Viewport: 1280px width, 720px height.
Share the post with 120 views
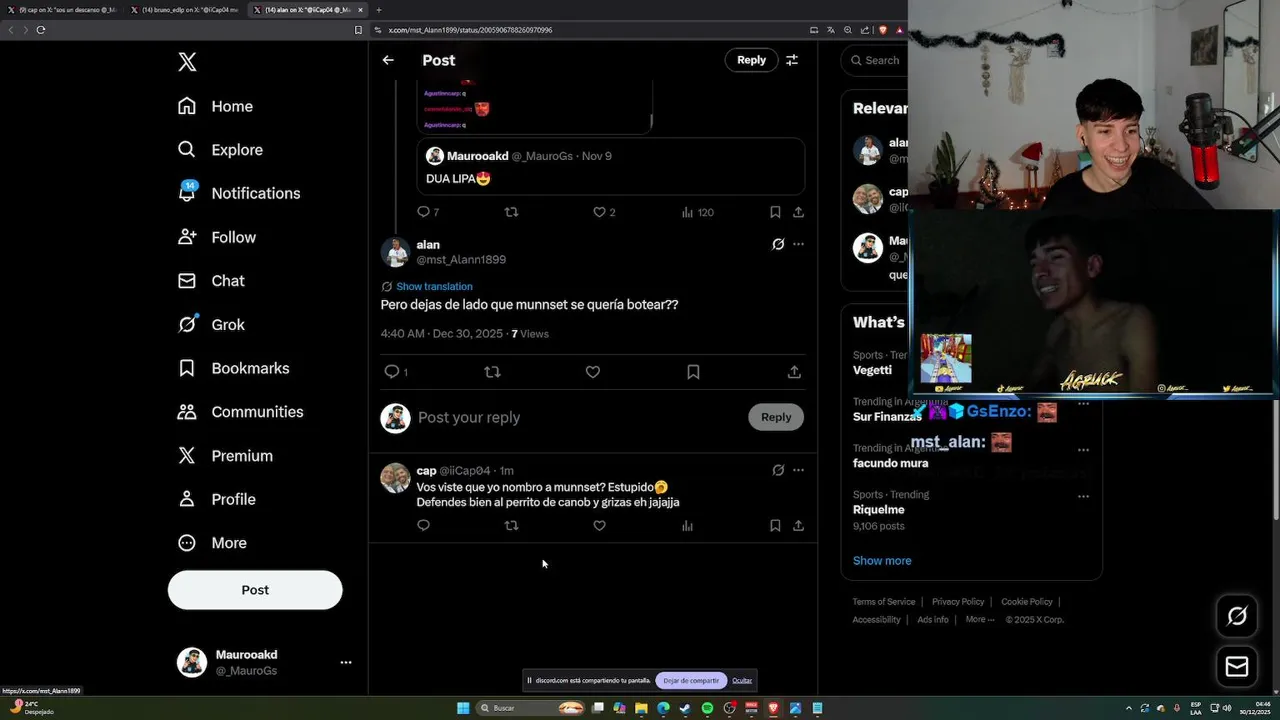(798, 212)
